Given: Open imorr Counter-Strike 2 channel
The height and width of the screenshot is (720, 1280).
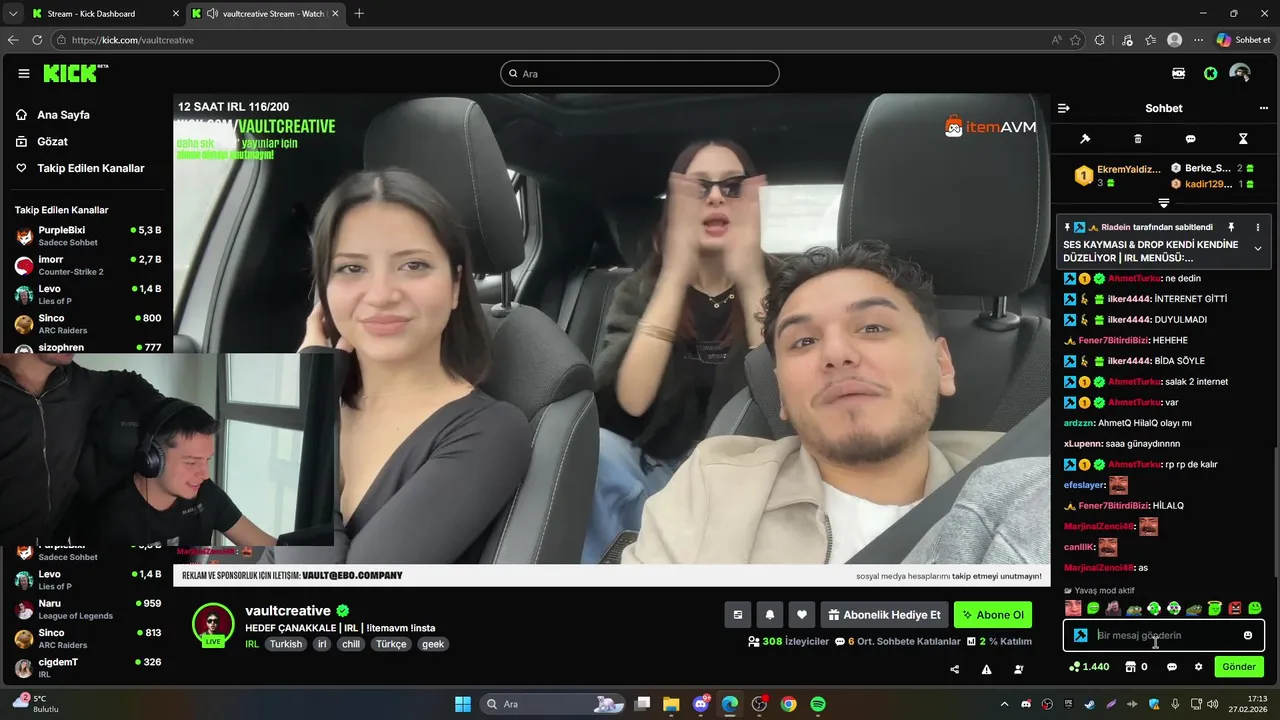Looking at the screenshot, I should 87,265.
